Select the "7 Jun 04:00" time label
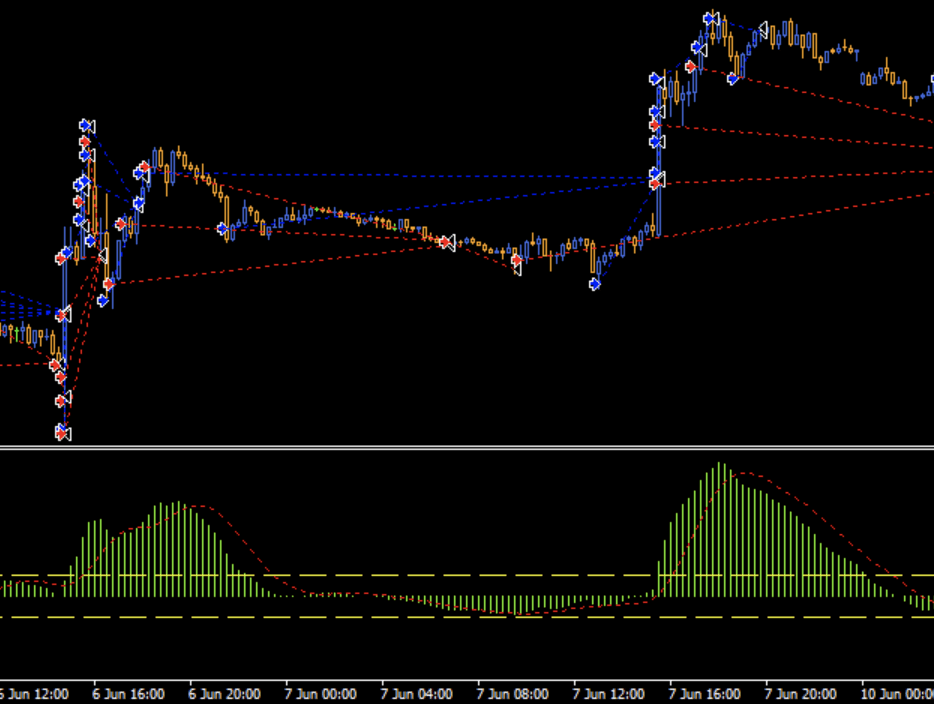Viewport: 934px width, 704px height. [418, 693]
